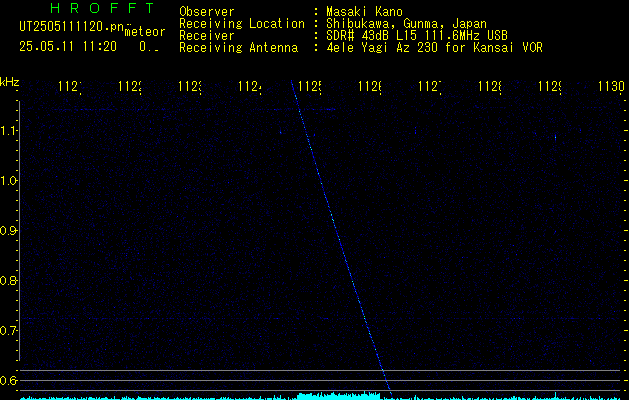Click the Receiver field label
Image resolution: width=629 pixels, height=400 pixels.
coord(207,36)
